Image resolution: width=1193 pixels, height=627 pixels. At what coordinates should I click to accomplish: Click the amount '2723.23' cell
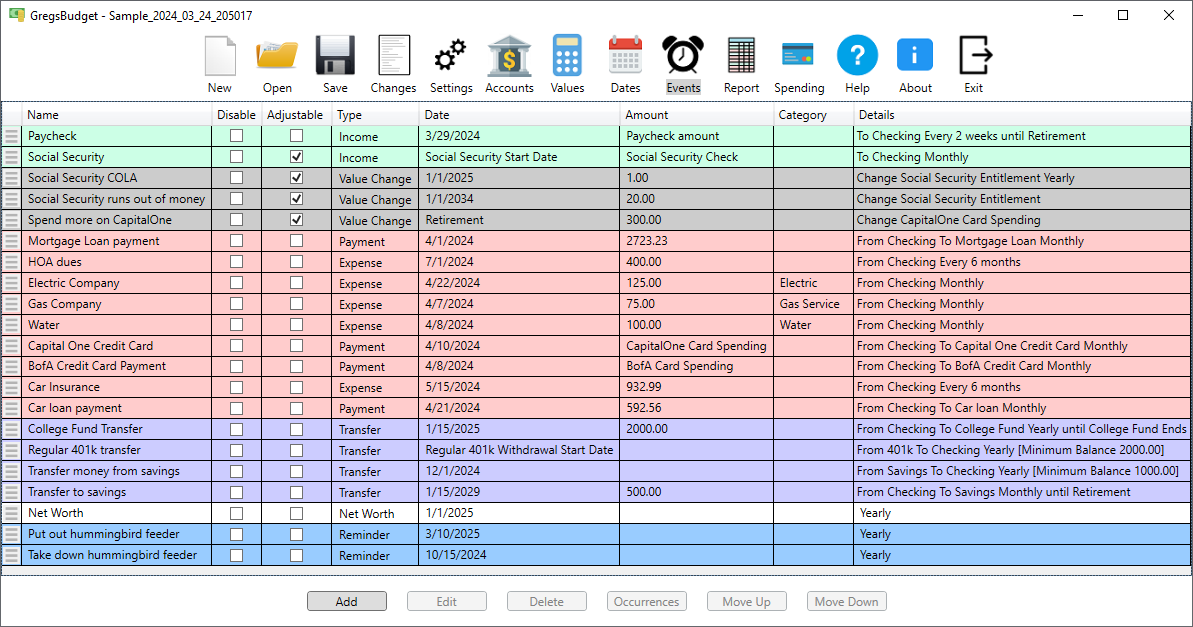pyautogui.click(x=697, y=240)
